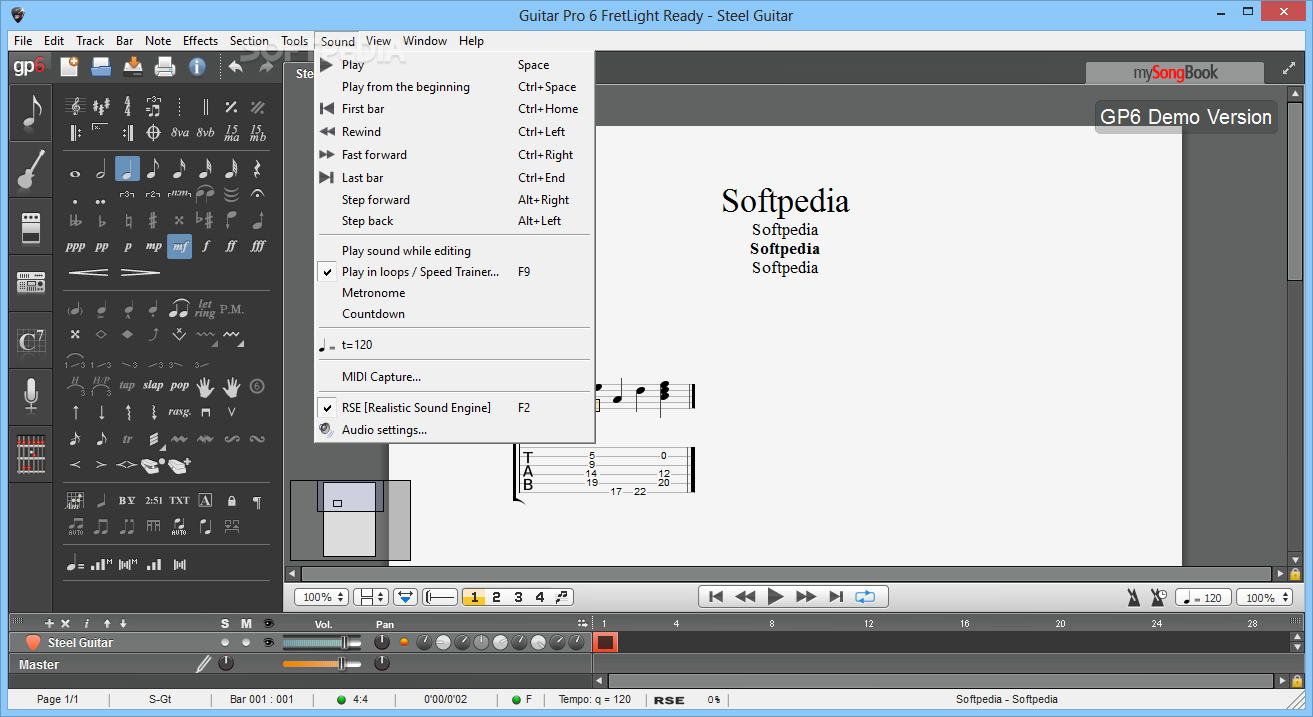Open the right 100% speed dropdown

1263,597
